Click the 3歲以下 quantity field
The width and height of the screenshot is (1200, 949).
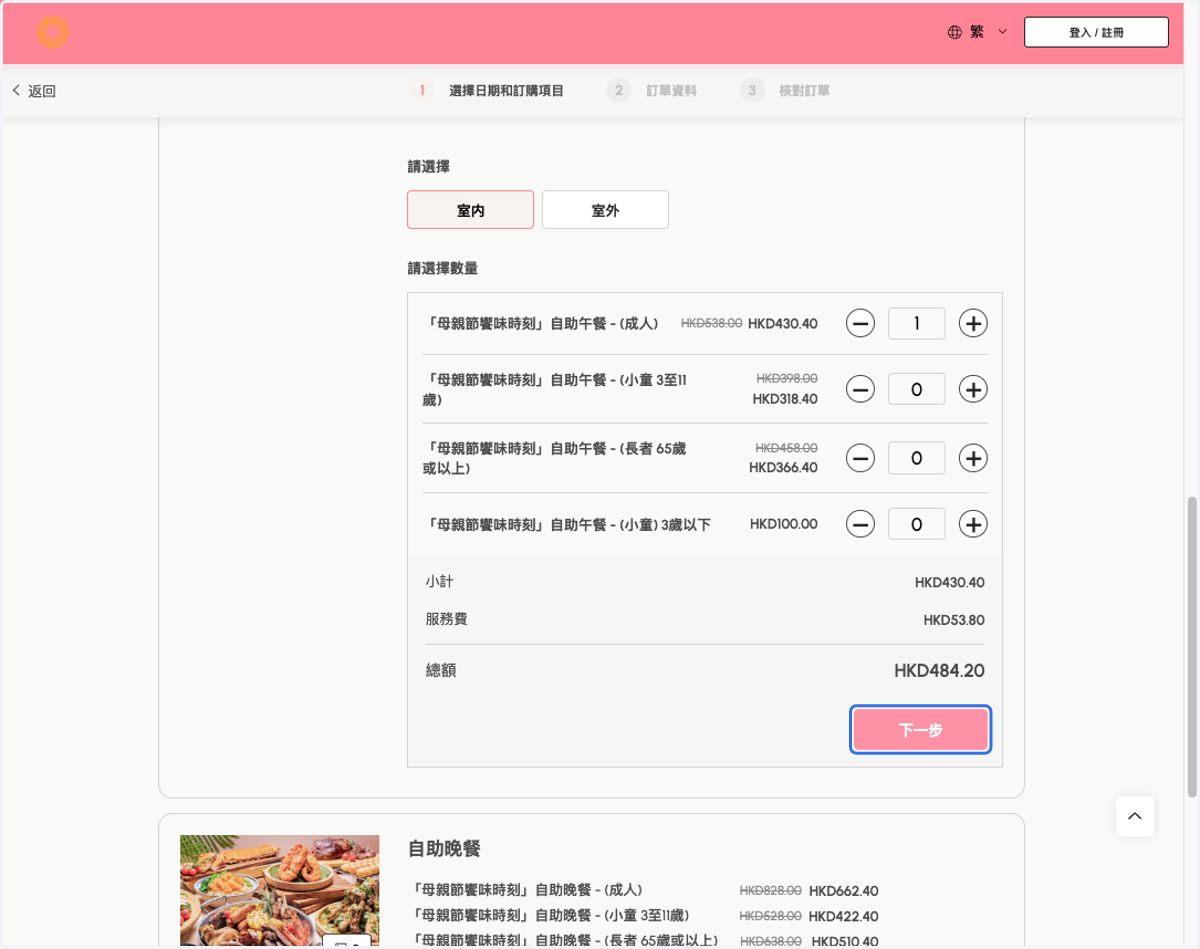[x=916, y=524]
